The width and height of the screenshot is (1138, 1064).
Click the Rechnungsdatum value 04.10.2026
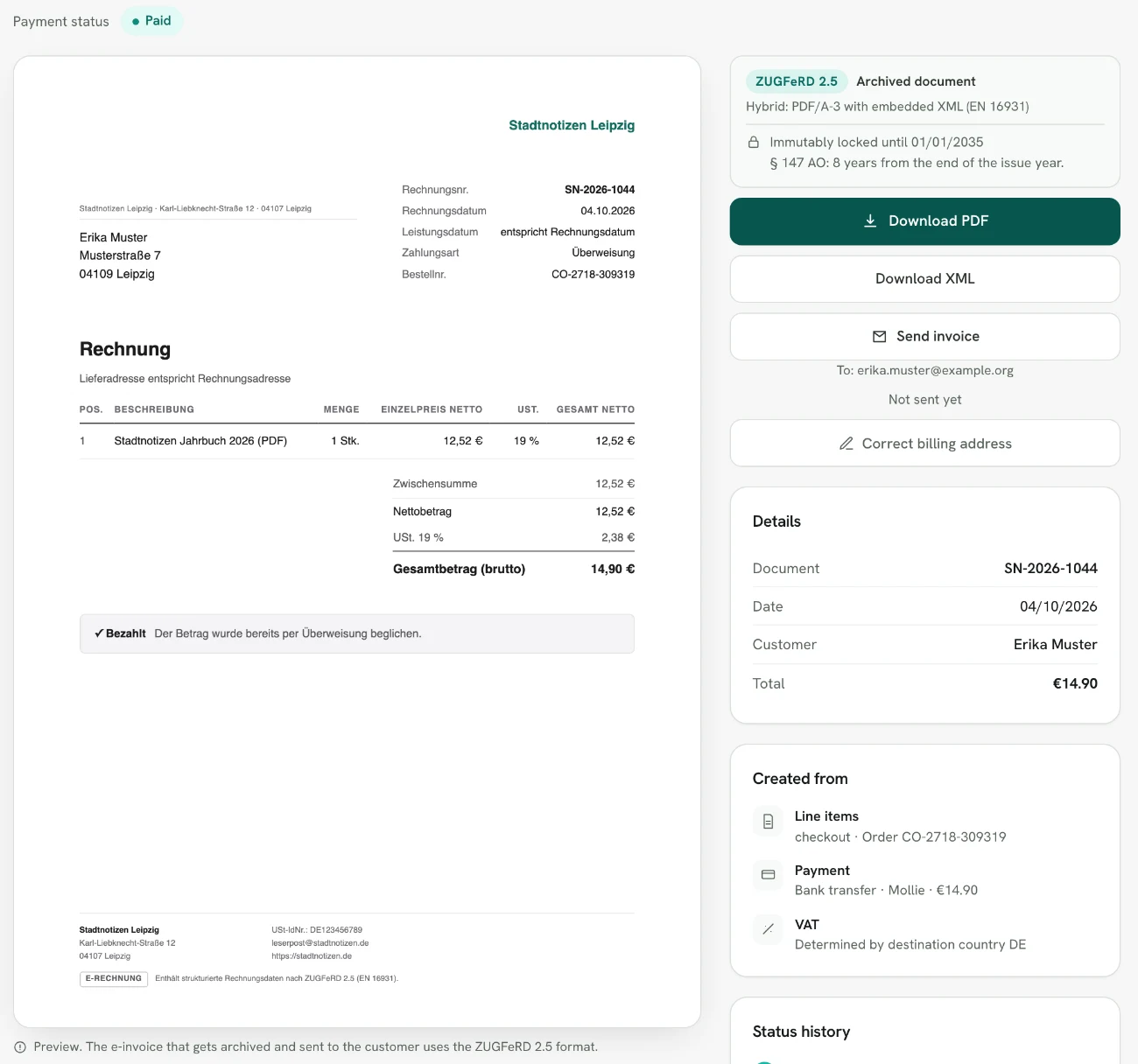point(608,211)
